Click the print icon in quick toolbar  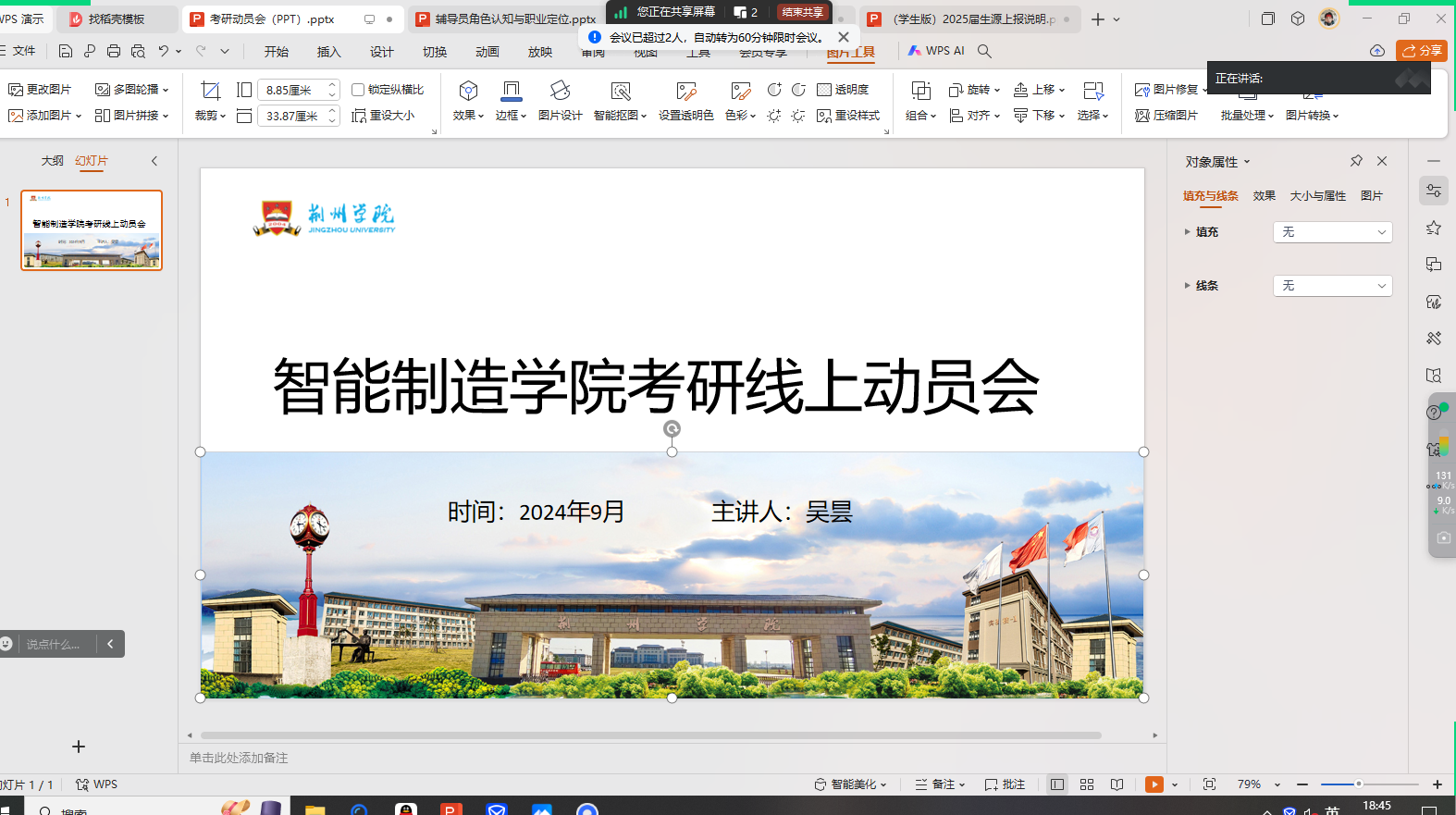point(114,52)
